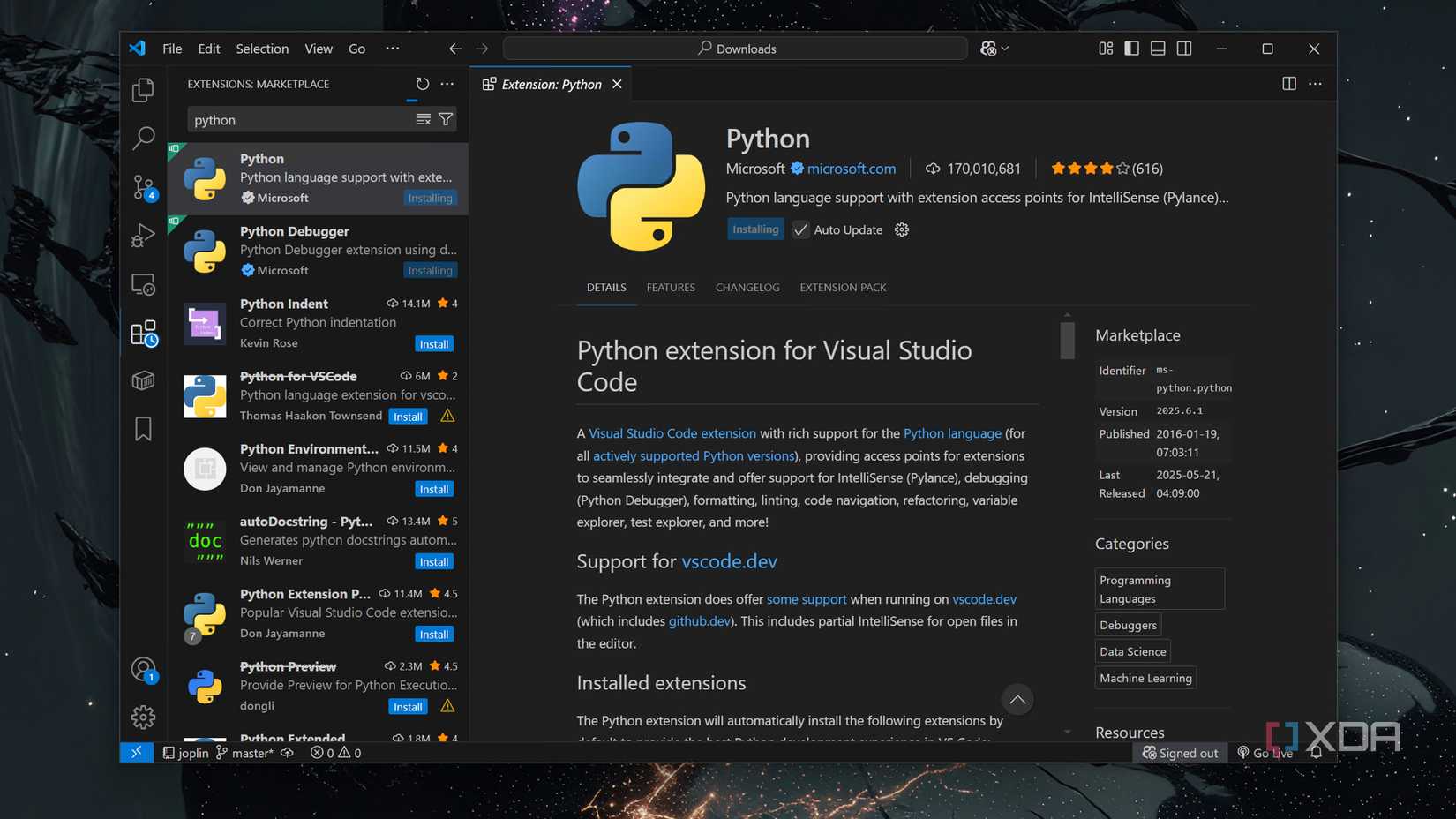Toggle the Primary Side Bar visibility
The height and width of the screenshot is (819, 1456).
pyautogui.click(x=1131, y=49)
